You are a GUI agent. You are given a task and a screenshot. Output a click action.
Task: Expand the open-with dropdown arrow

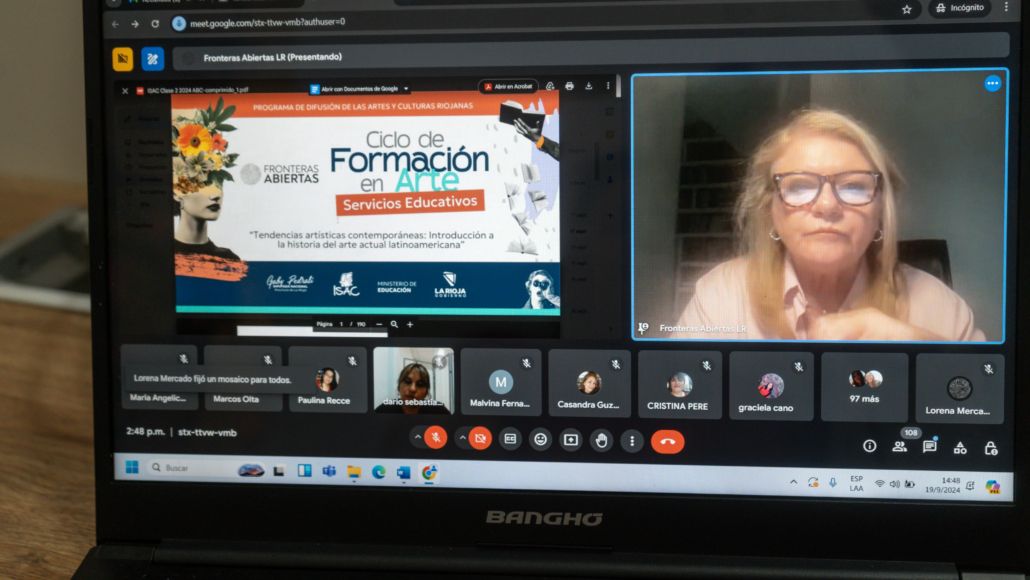pyautogui.click(x=406, y=89)
